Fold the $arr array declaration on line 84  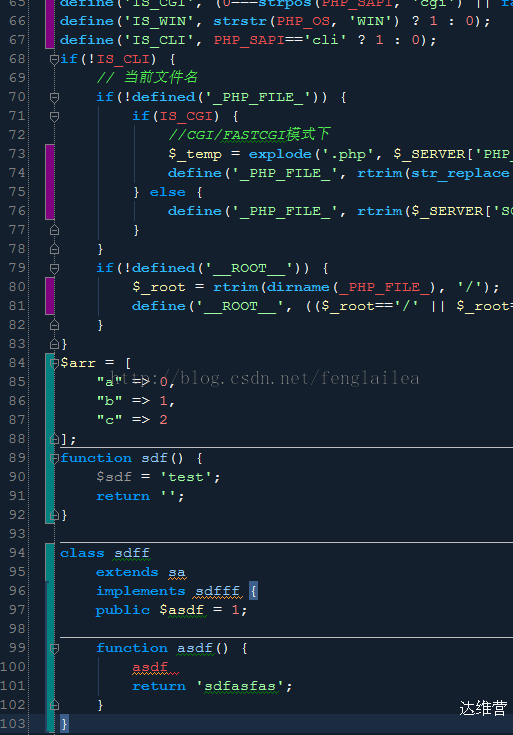point(54,363)
